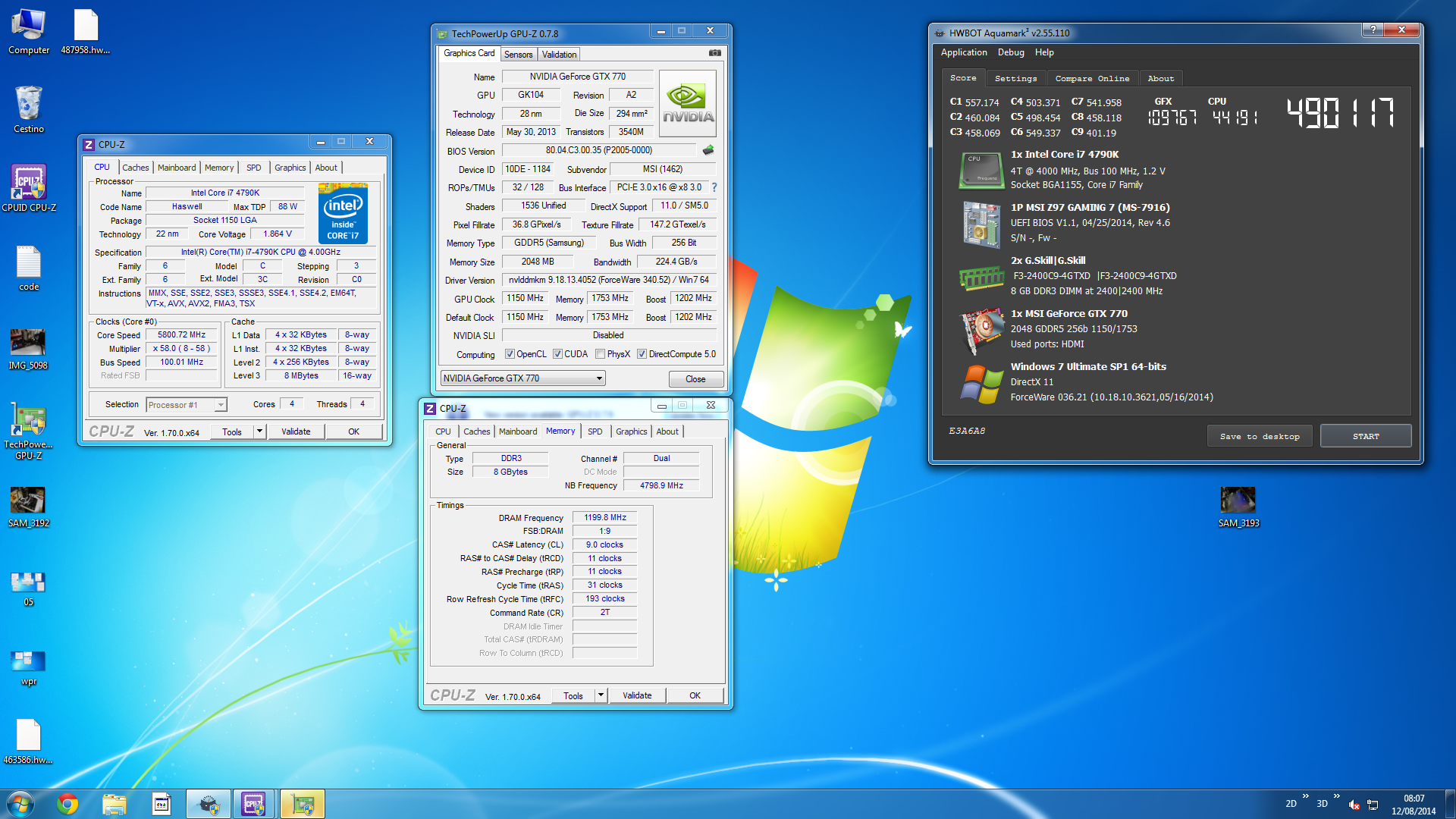Open Graphics tab in CPU-Z Memory window

[632, 431]
